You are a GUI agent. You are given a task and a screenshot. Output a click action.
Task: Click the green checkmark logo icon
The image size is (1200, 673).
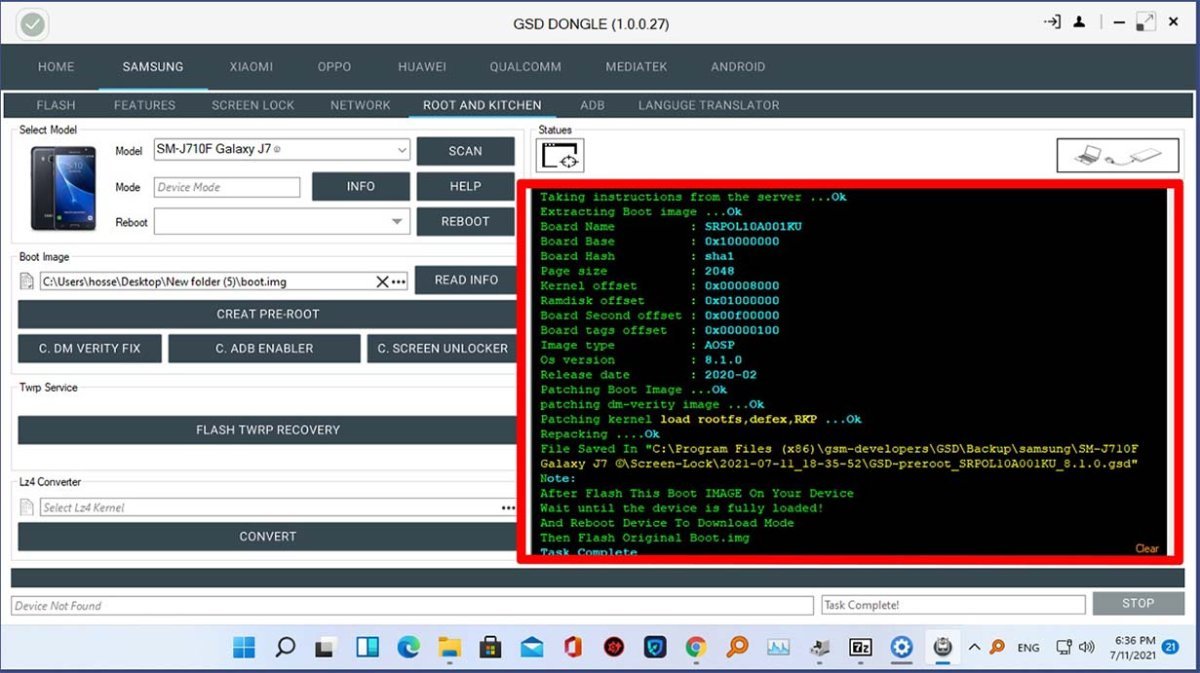(33, 24)
